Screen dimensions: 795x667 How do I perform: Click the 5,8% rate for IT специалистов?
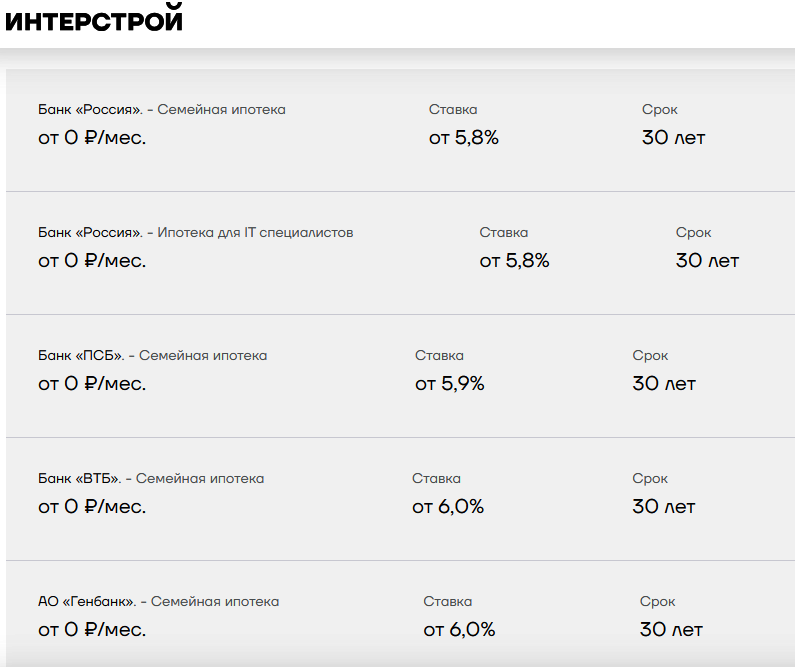[515, 261]
